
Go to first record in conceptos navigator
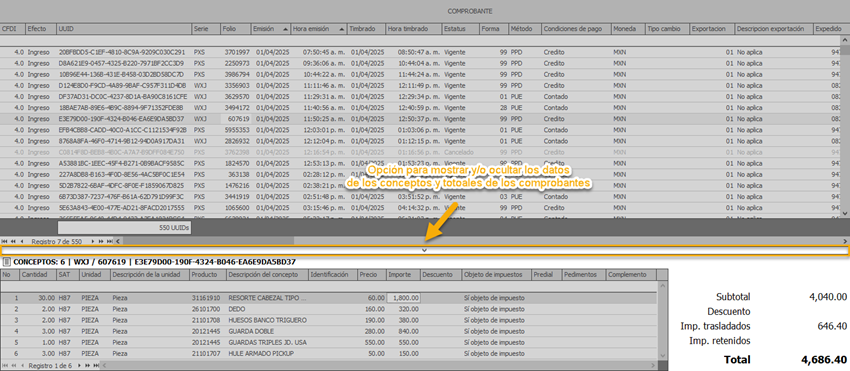[x=5, y=366]
